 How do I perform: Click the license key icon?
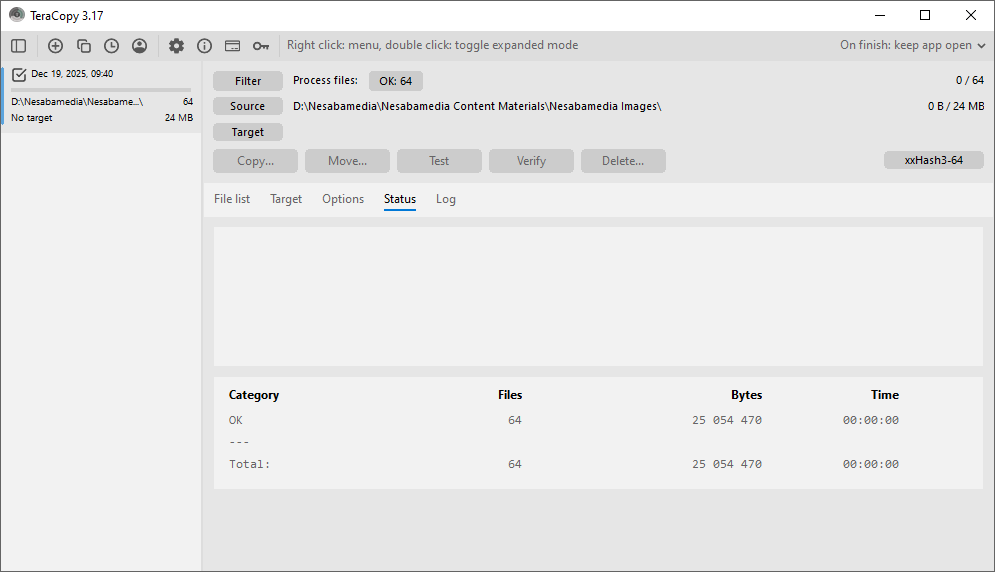[x=260, y=46]
